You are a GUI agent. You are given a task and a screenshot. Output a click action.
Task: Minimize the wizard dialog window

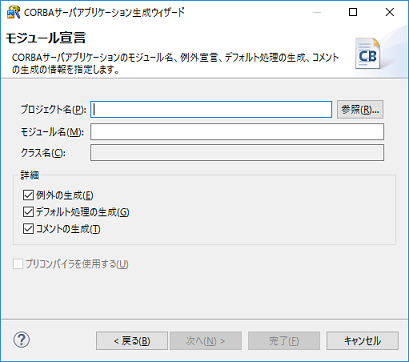tap(317, 12)
